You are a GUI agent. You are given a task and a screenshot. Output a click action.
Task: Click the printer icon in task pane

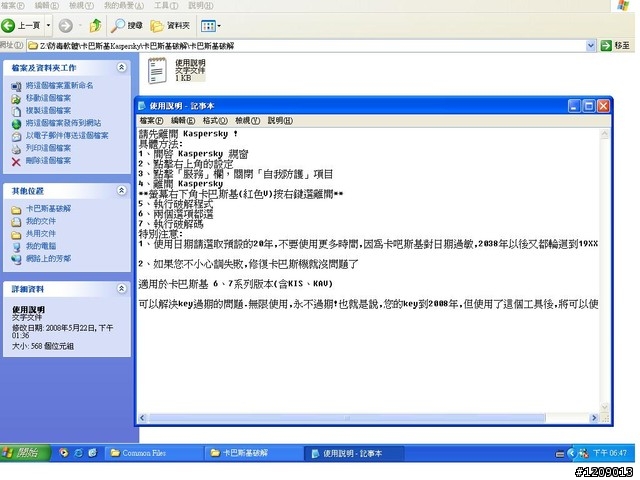click(16, 149)
